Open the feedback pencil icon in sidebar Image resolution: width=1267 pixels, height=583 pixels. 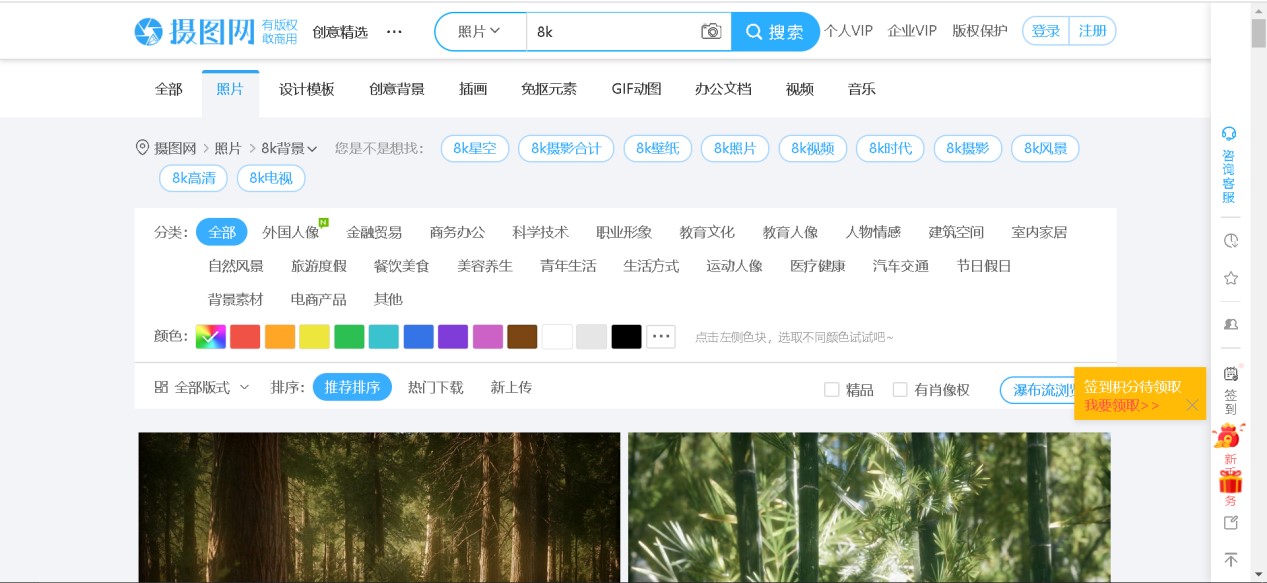1229,522
